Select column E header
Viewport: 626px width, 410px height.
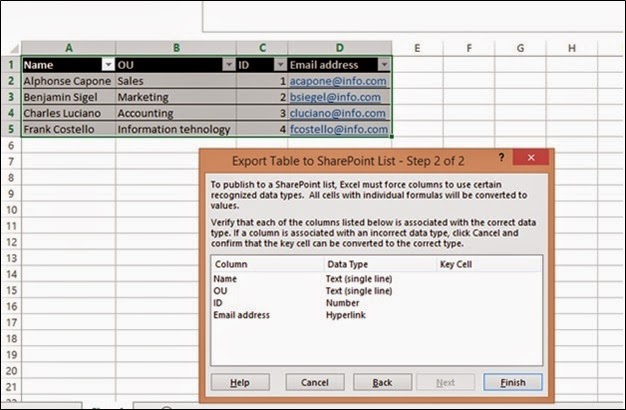click(417, 48)
